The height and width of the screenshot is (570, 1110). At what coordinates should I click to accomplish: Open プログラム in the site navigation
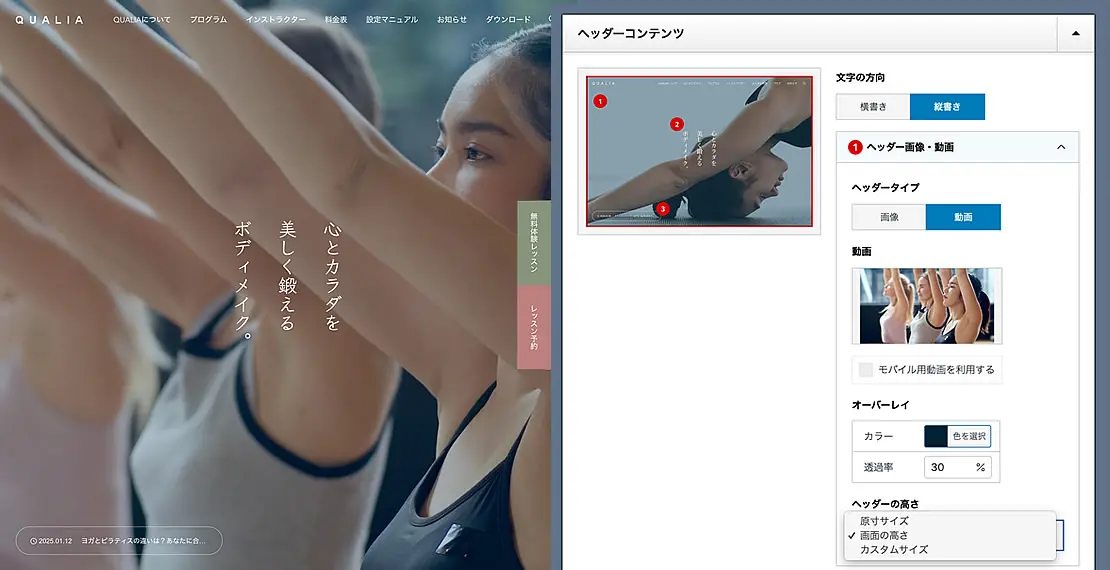(x=208, y=20)
